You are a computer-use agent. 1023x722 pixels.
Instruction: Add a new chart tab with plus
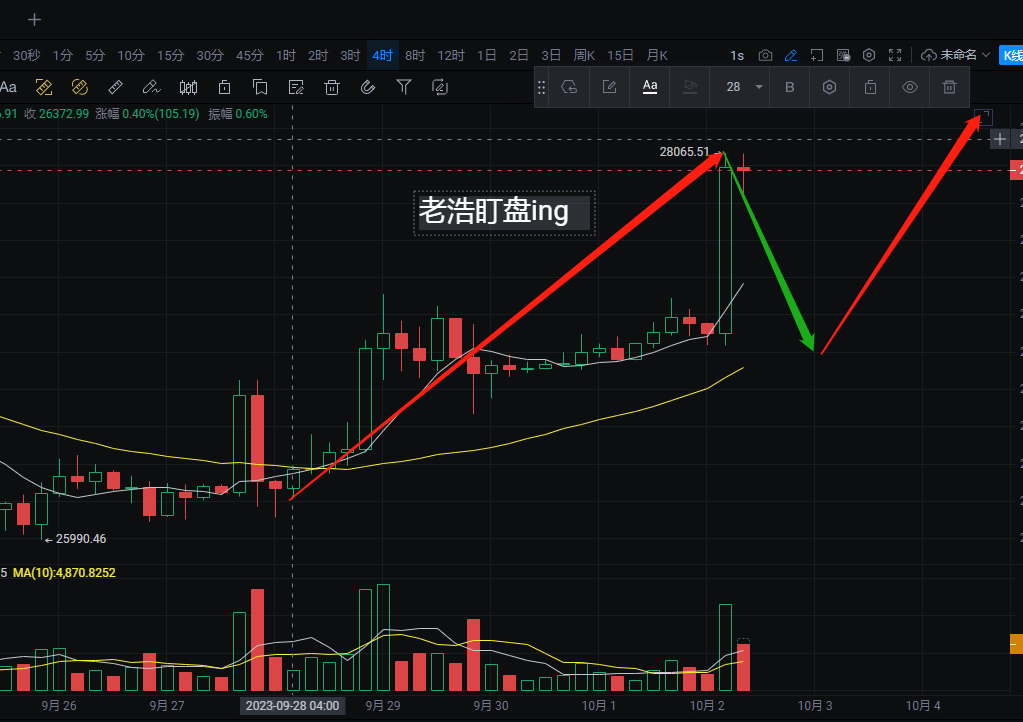click(x=35, y=20)
